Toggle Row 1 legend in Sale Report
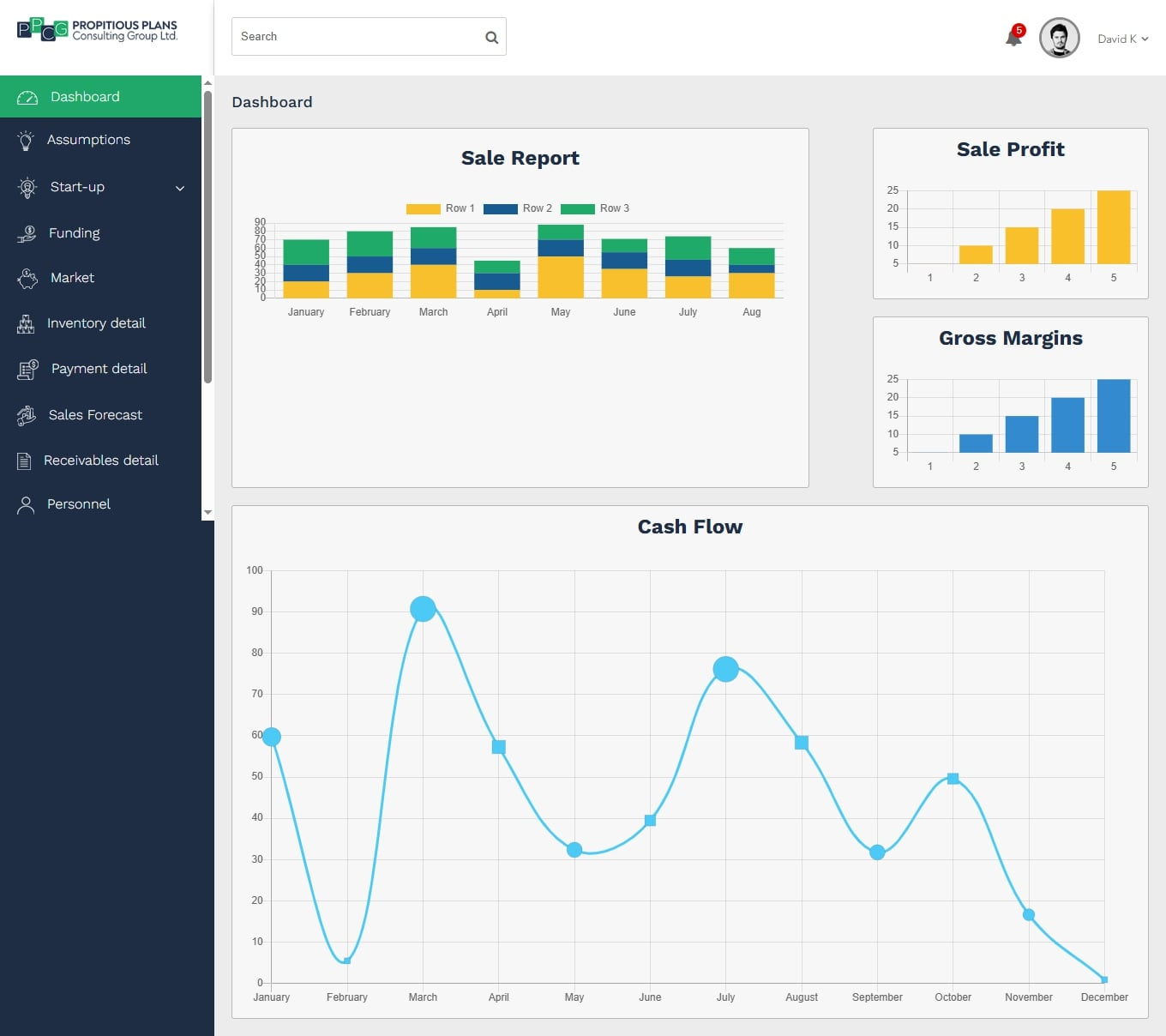The height and width of the screenshot is (1036, 1166). (x=440, y=208)
